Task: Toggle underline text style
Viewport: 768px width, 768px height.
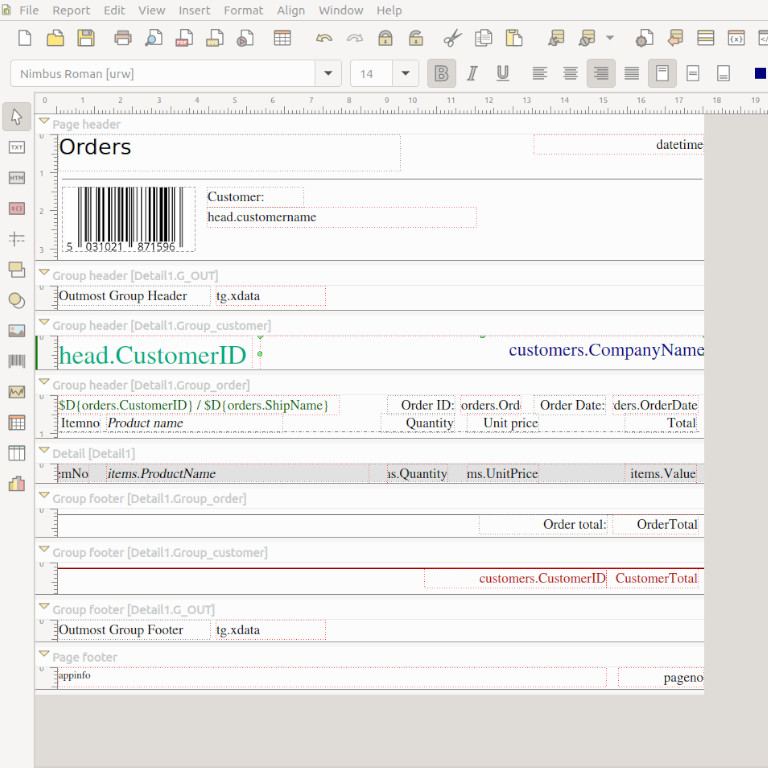Action: (x=502, y=74)
